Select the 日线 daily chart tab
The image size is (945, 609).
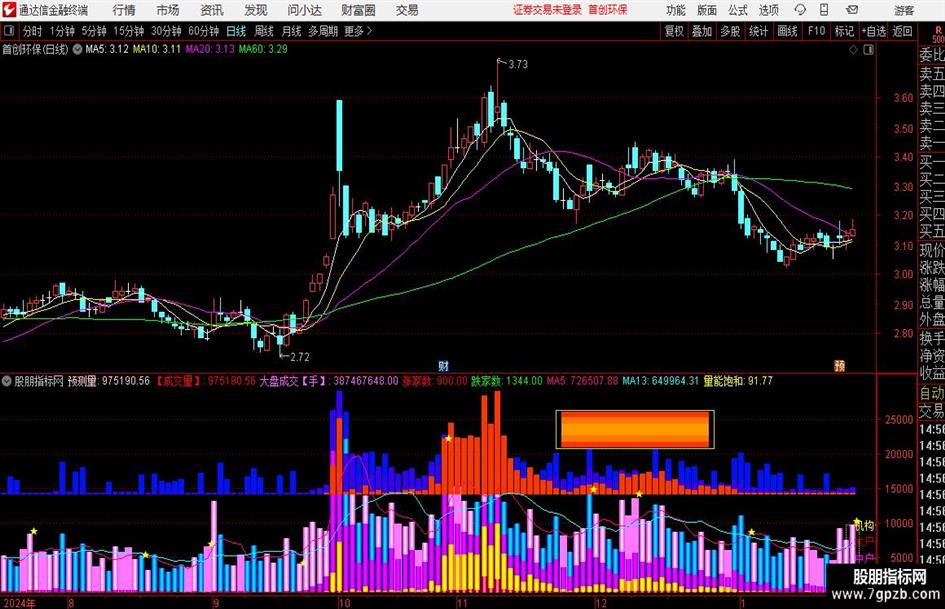point(236,31)
